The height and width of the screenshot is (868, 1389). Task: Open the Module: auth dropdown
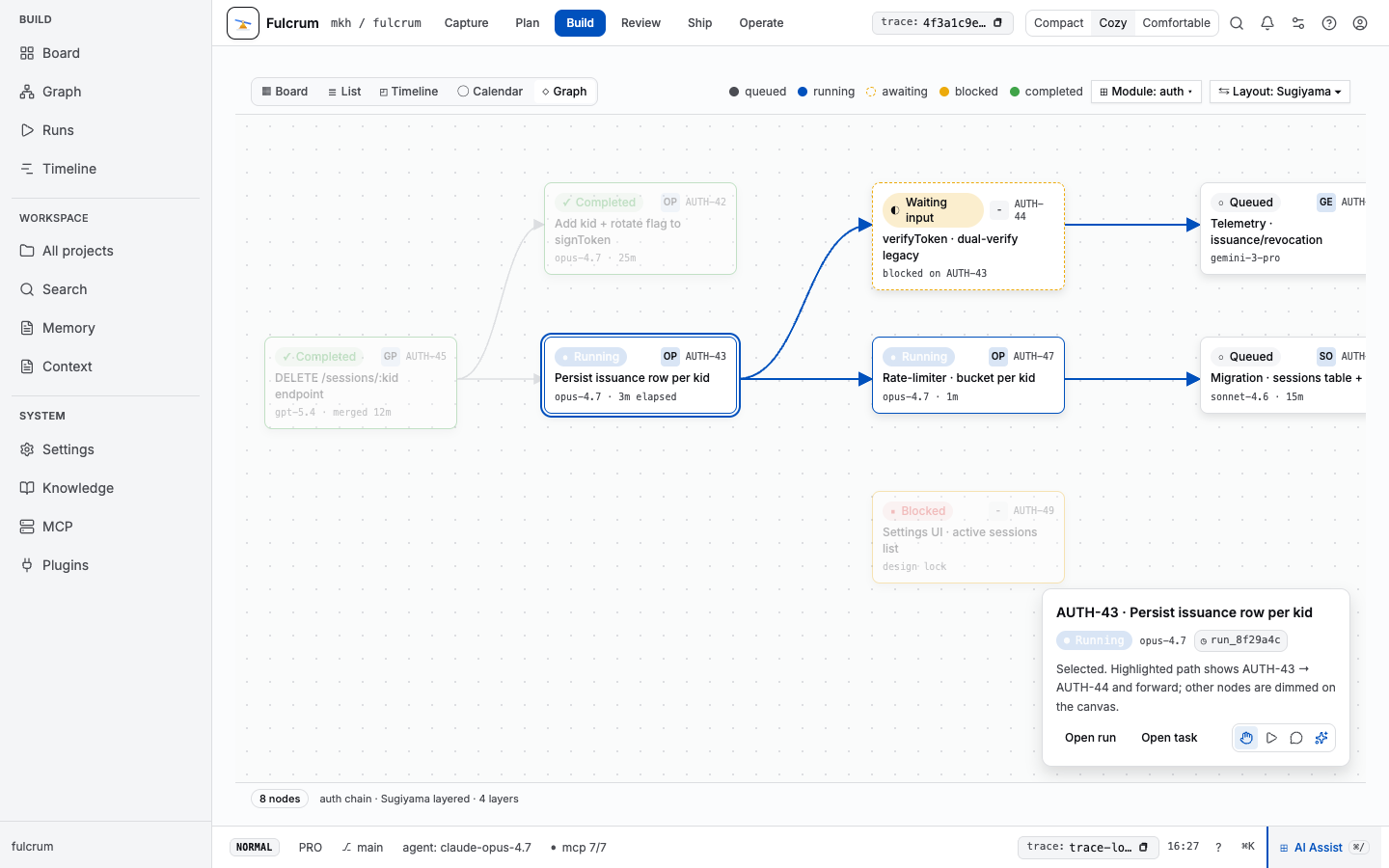(x=1146, y=92)
